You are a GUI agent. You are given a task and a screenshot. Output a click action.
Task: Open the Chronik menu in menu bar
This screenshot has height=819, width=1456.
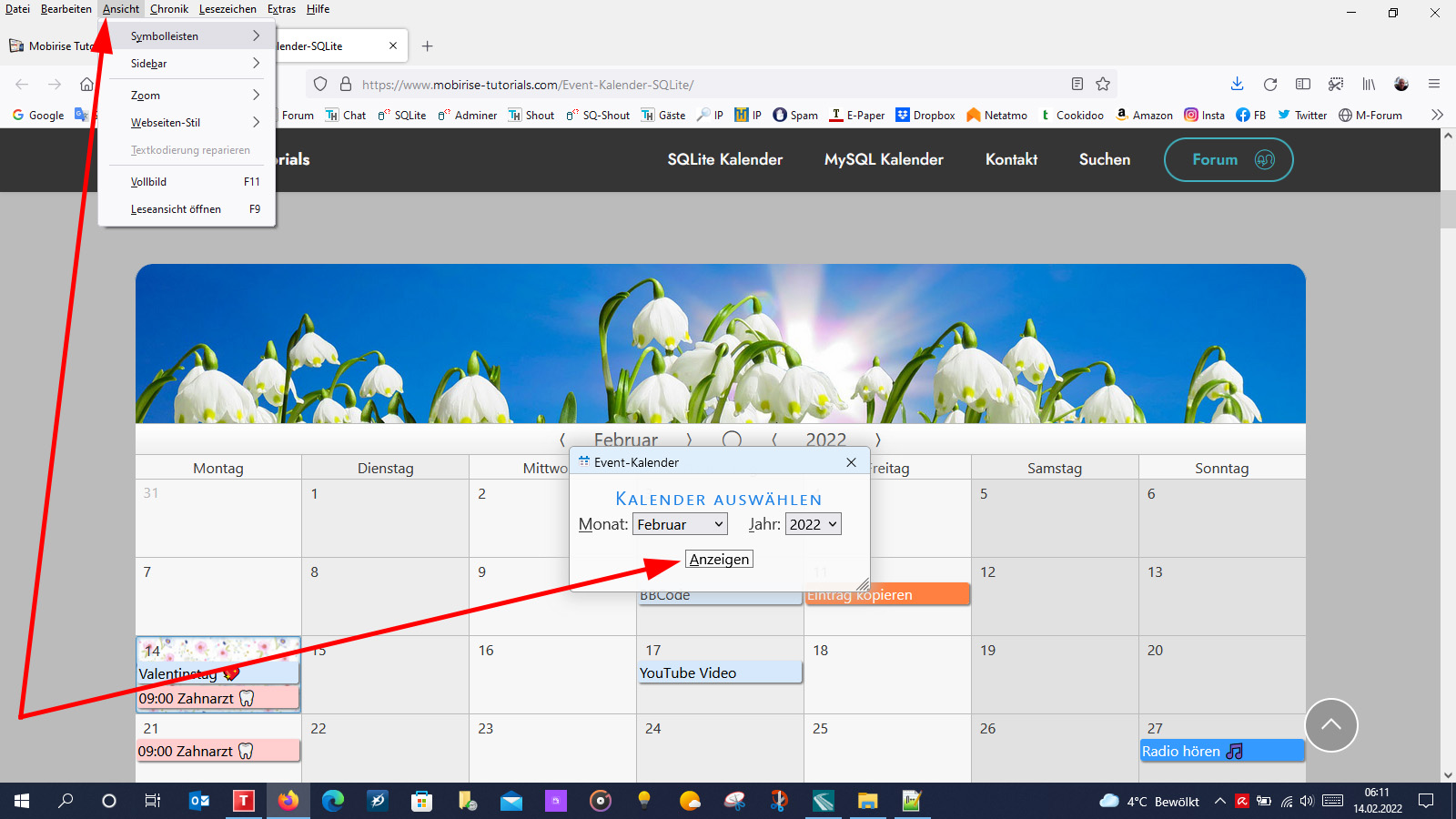tap(168, 9)
